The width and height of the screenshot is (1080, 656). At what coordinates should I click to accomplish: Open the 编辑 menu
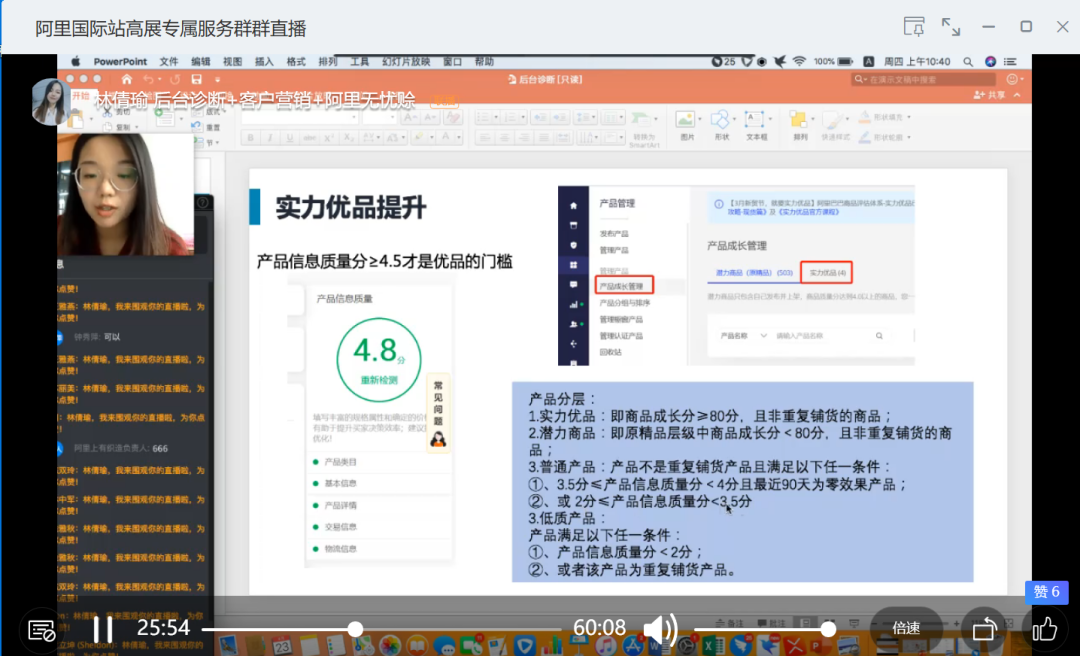click(x=200, y=62)
